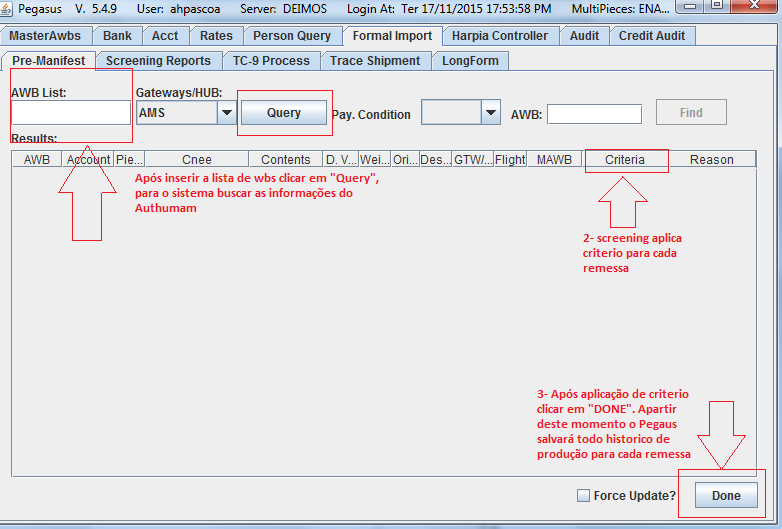Image resolution: width=782 pixels, height=529 pixels.
Task: Expand the Pay. Condition dropdown
Action: 460,113
